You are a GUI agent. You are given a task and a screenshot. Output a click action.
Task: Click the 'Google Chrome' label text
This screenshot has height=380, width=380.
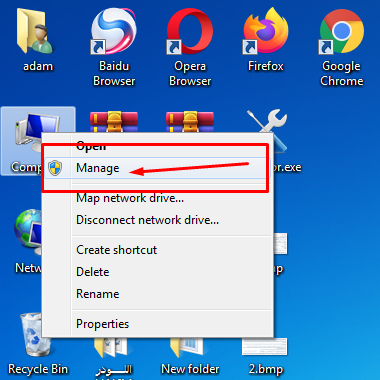[342, 73]
